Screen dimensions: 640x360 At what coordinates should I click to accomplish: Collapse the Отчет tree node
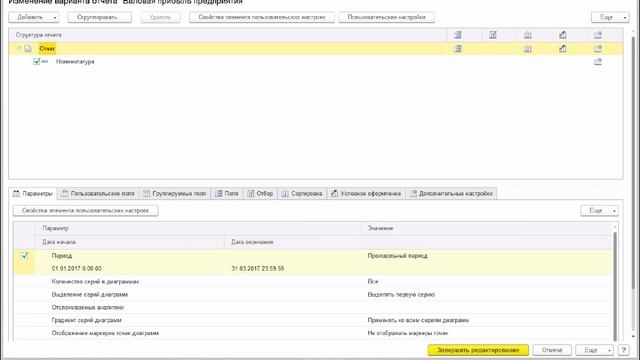pyautogui.click(x=19, y=49)
